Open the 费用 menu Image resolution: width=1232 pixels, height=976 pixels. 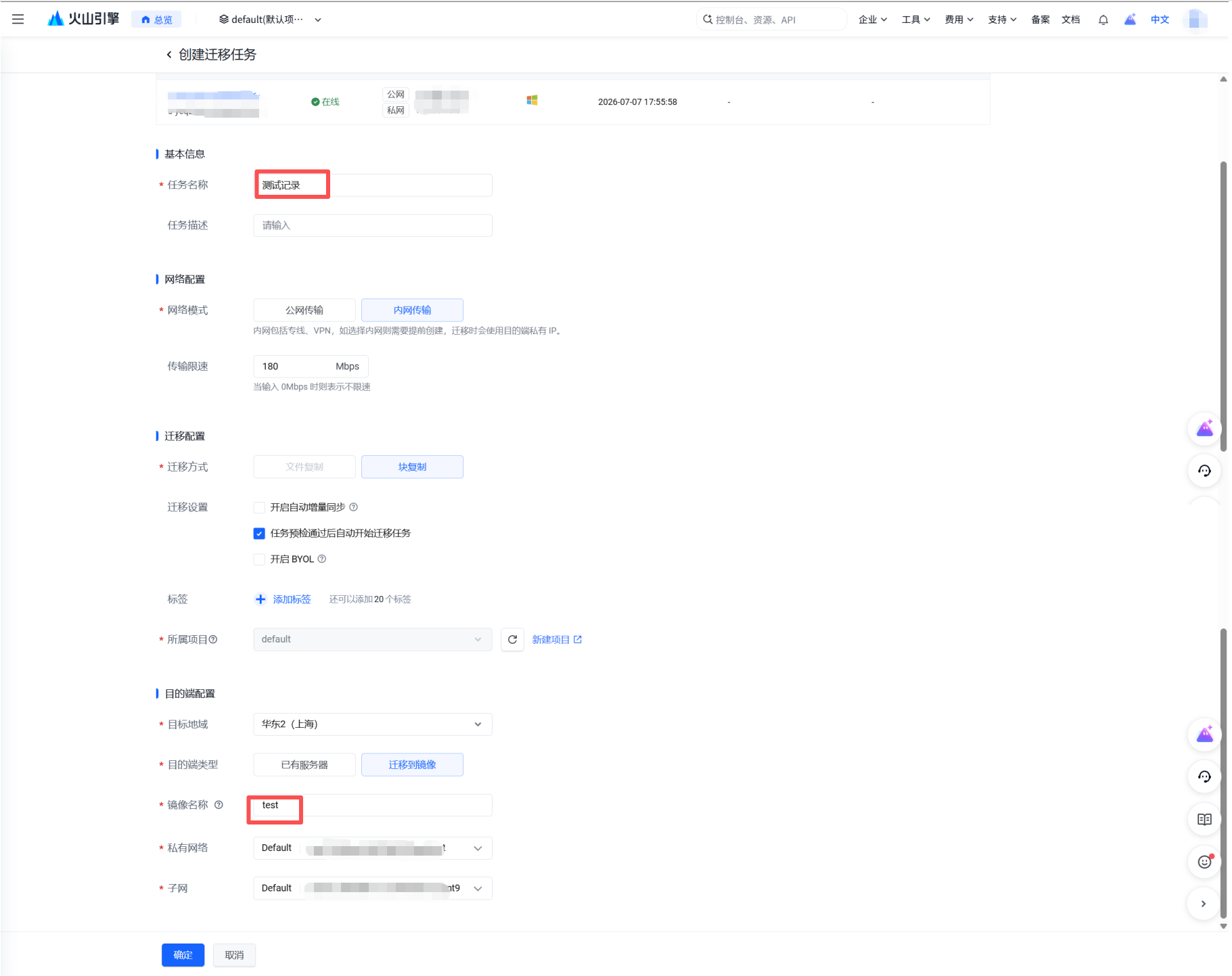(x=959, y=20)
